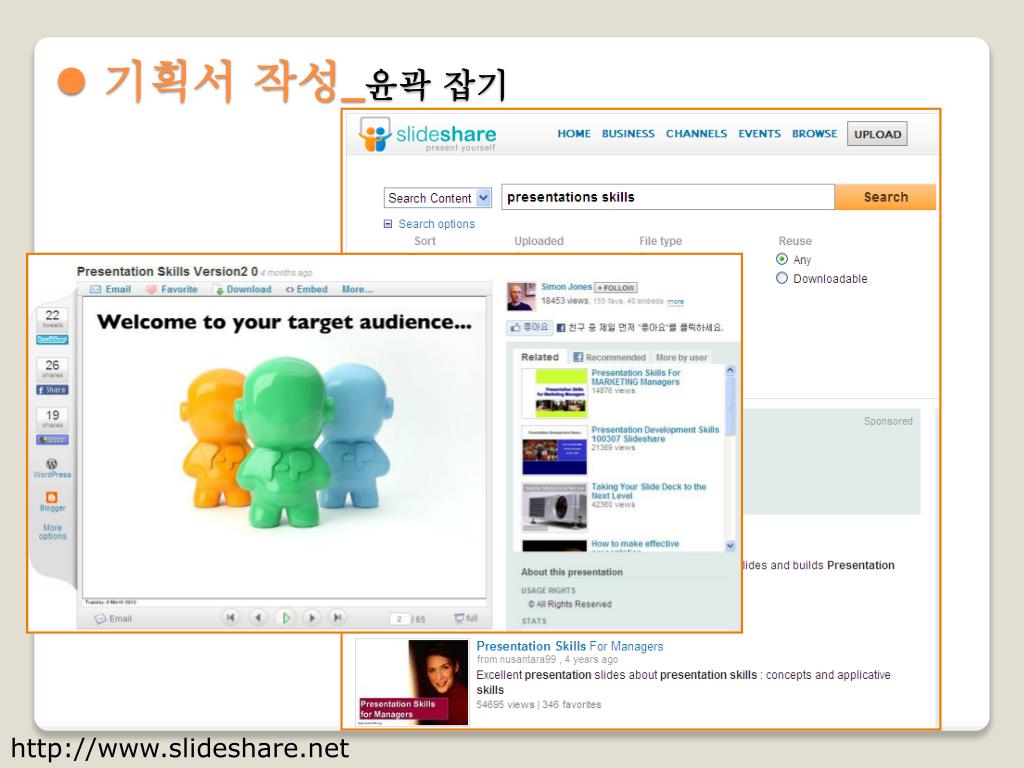
Task: Click the green play button
Action: pos(285,617)
